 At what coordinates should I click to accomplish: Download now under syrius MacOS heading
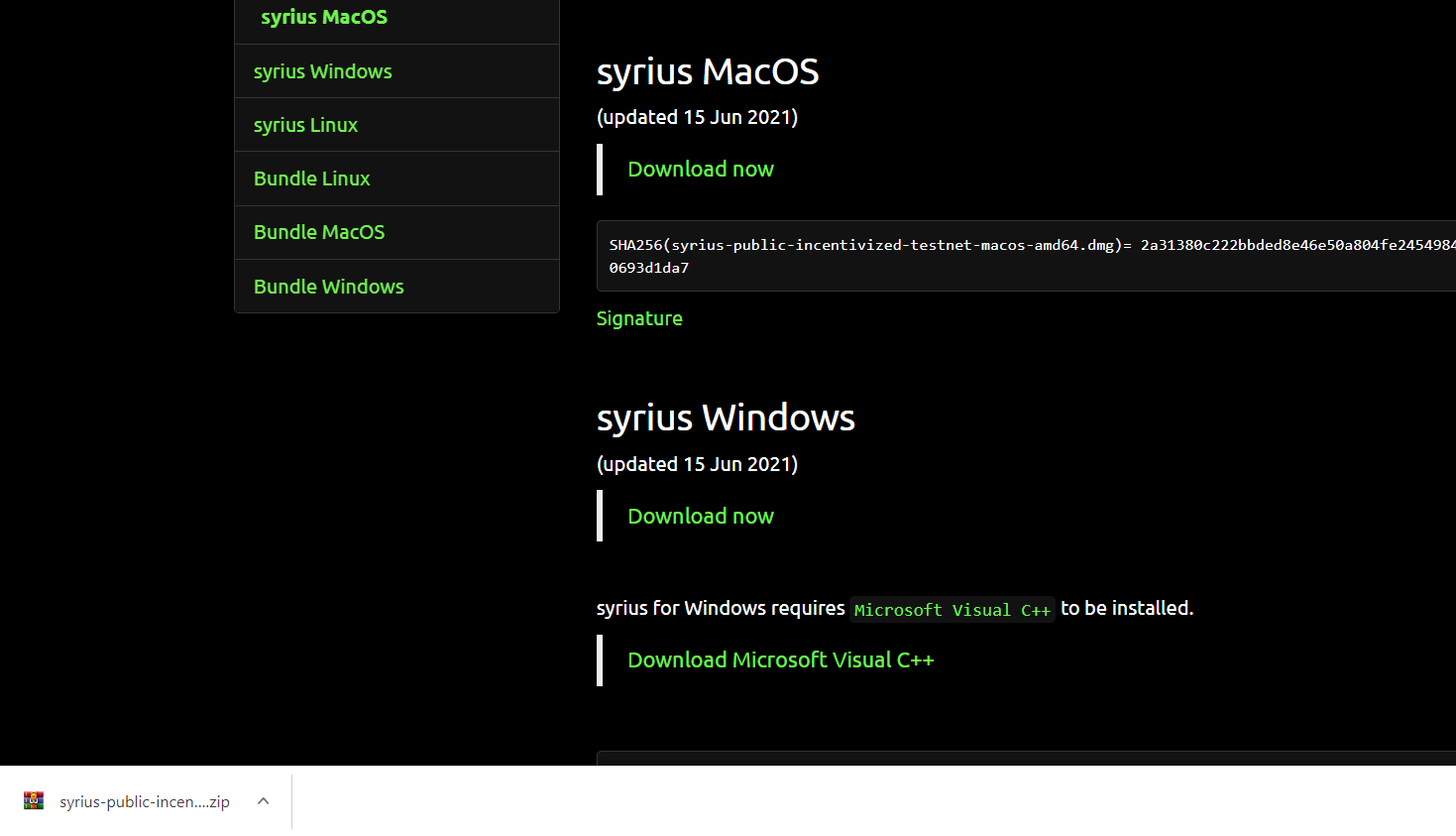click(701, 170)
